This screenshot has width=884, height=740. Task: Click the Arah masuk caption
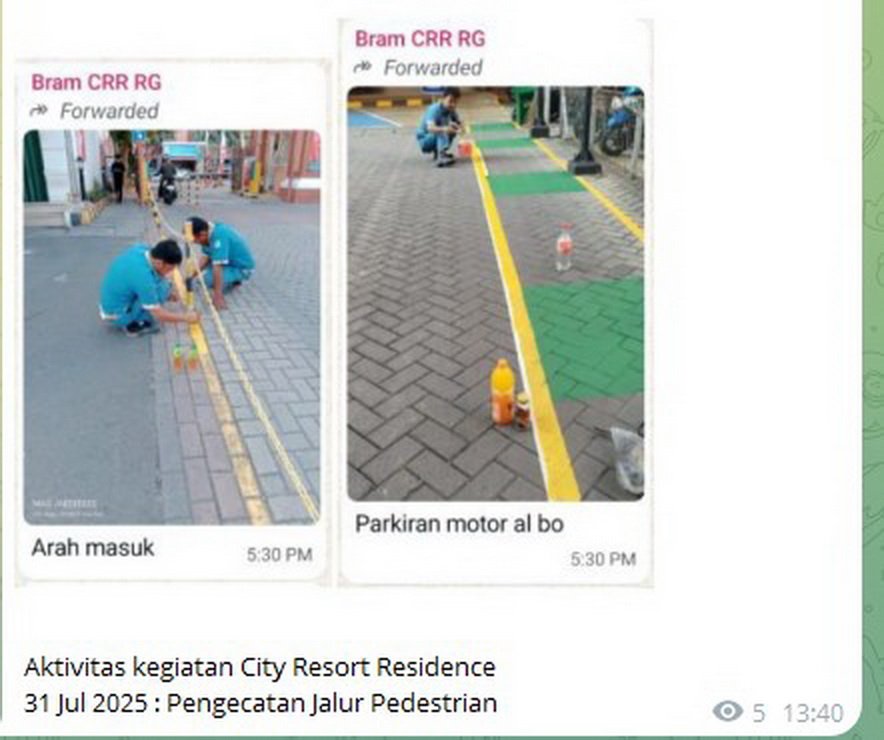tap(93, 547)
